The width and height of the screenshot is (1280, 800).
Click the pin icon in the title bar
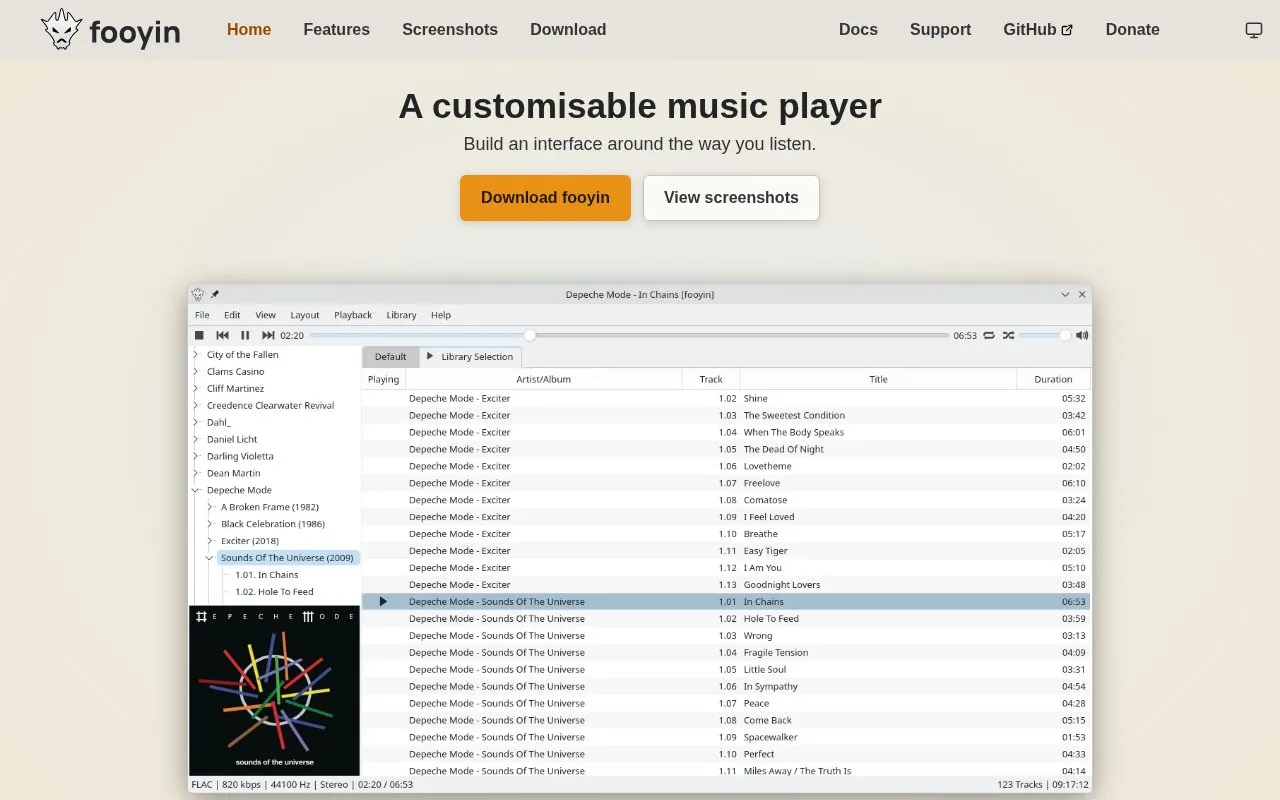[215, 295]
